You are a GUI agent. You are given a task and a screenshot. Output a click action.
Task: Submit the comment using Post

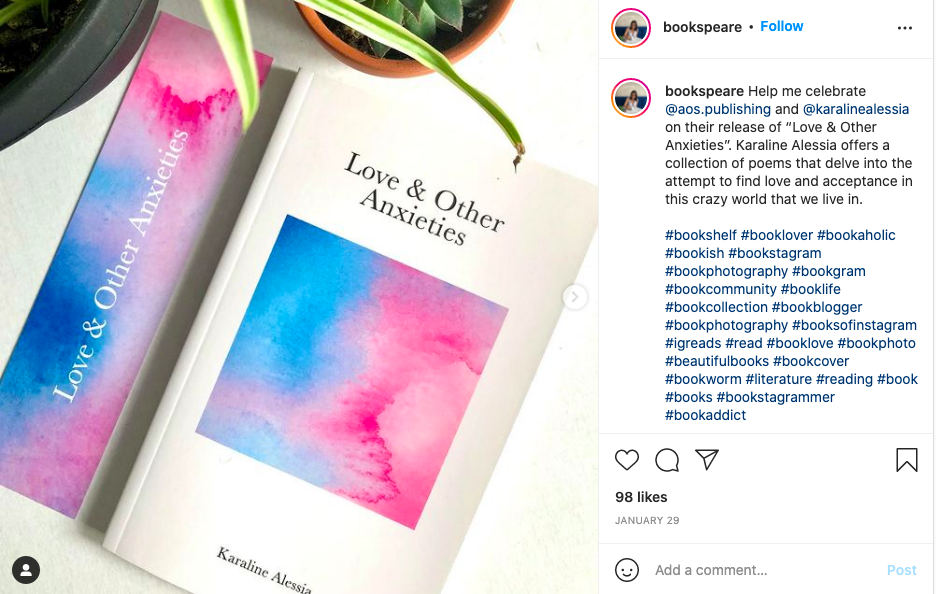901,570
